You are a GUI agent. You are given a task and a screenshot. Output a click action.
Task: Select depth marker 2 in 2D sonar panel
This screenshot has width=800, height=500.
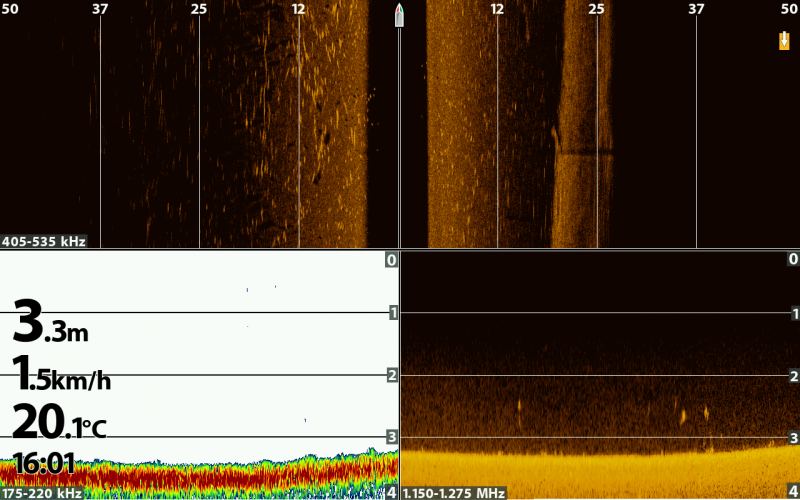(392, 375)
